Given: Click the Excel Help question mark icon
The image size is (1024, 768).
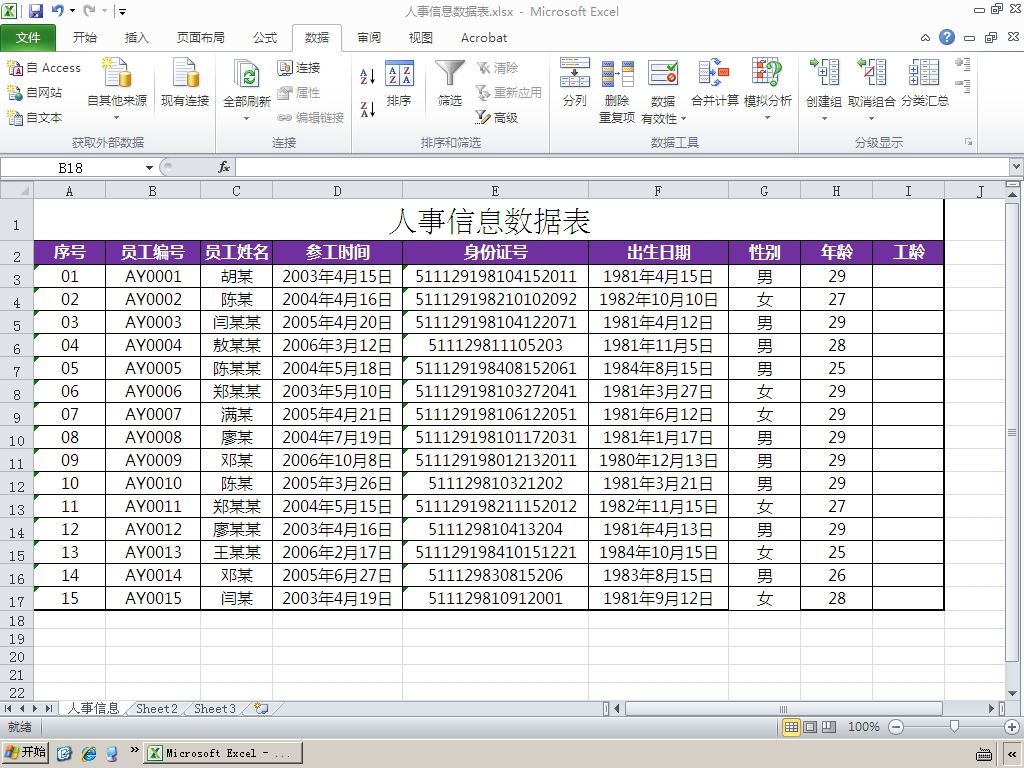Looking at the screenshot, I should (x=947, y=37).
